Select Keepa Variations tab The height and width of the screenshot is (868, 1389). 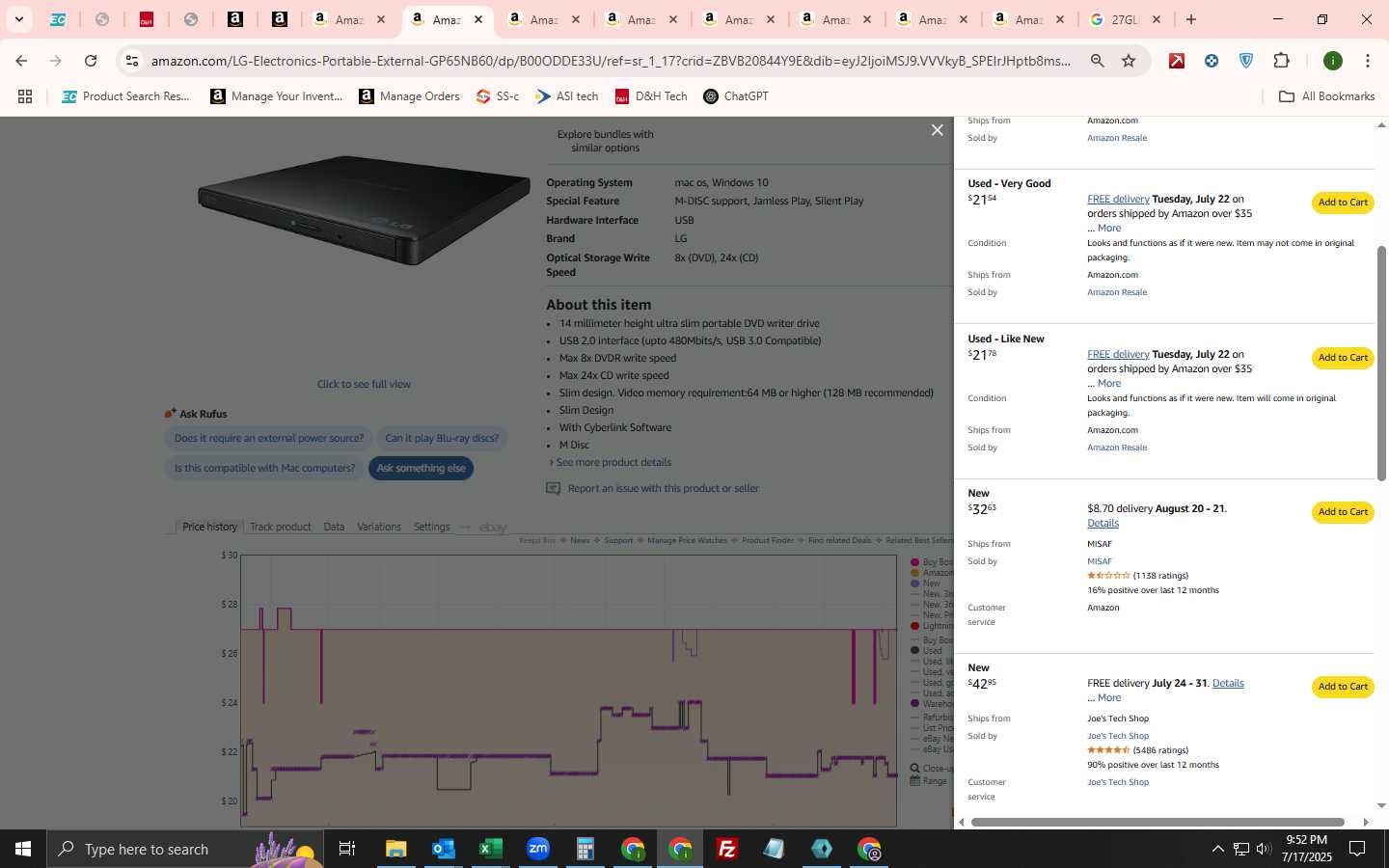(x=378, y=528)
